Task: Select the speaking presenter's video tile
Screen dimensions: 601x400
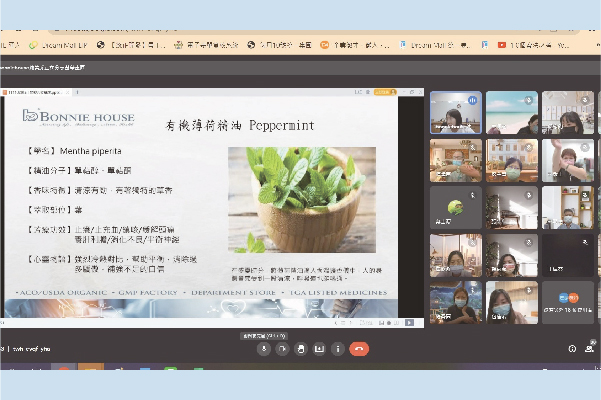Action: click(x=456, y=113)
